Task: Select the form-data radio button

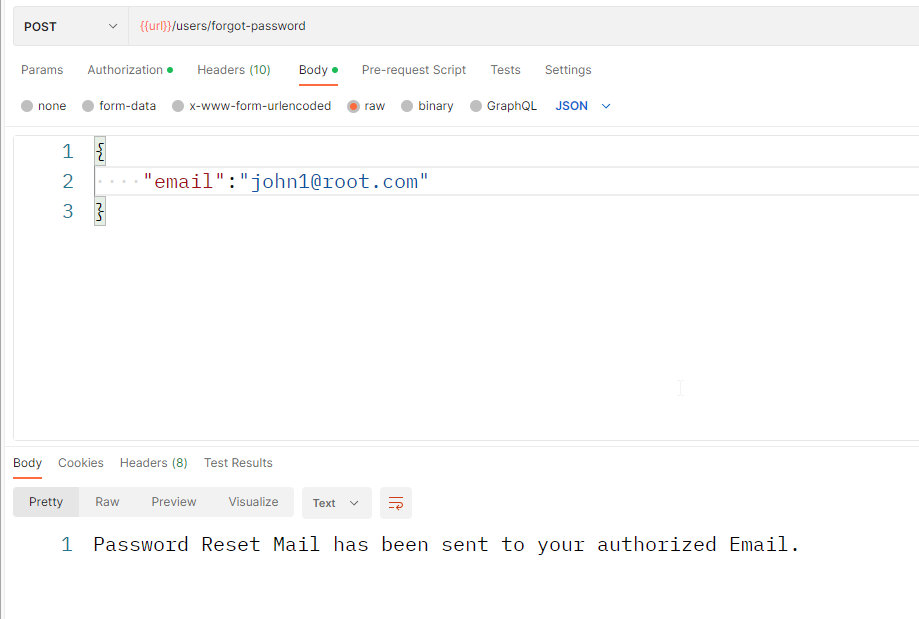Action: pyautogui.click(x=88, y=106)
